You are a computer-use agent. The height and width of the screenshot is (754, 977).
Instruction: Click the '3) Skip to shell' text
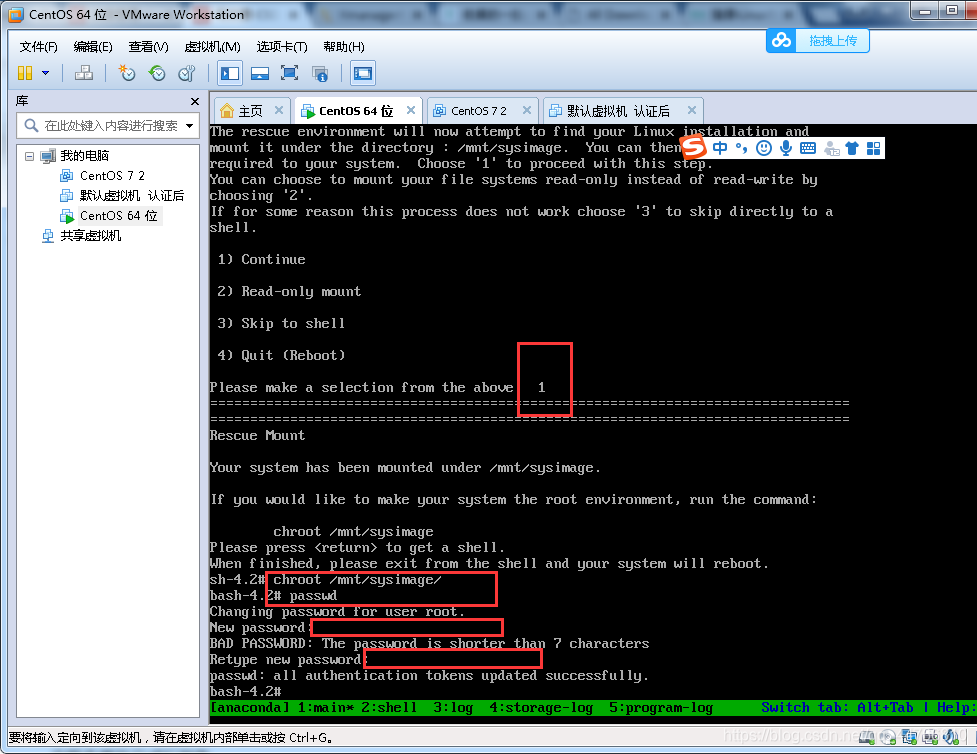(x=281, y=323)
